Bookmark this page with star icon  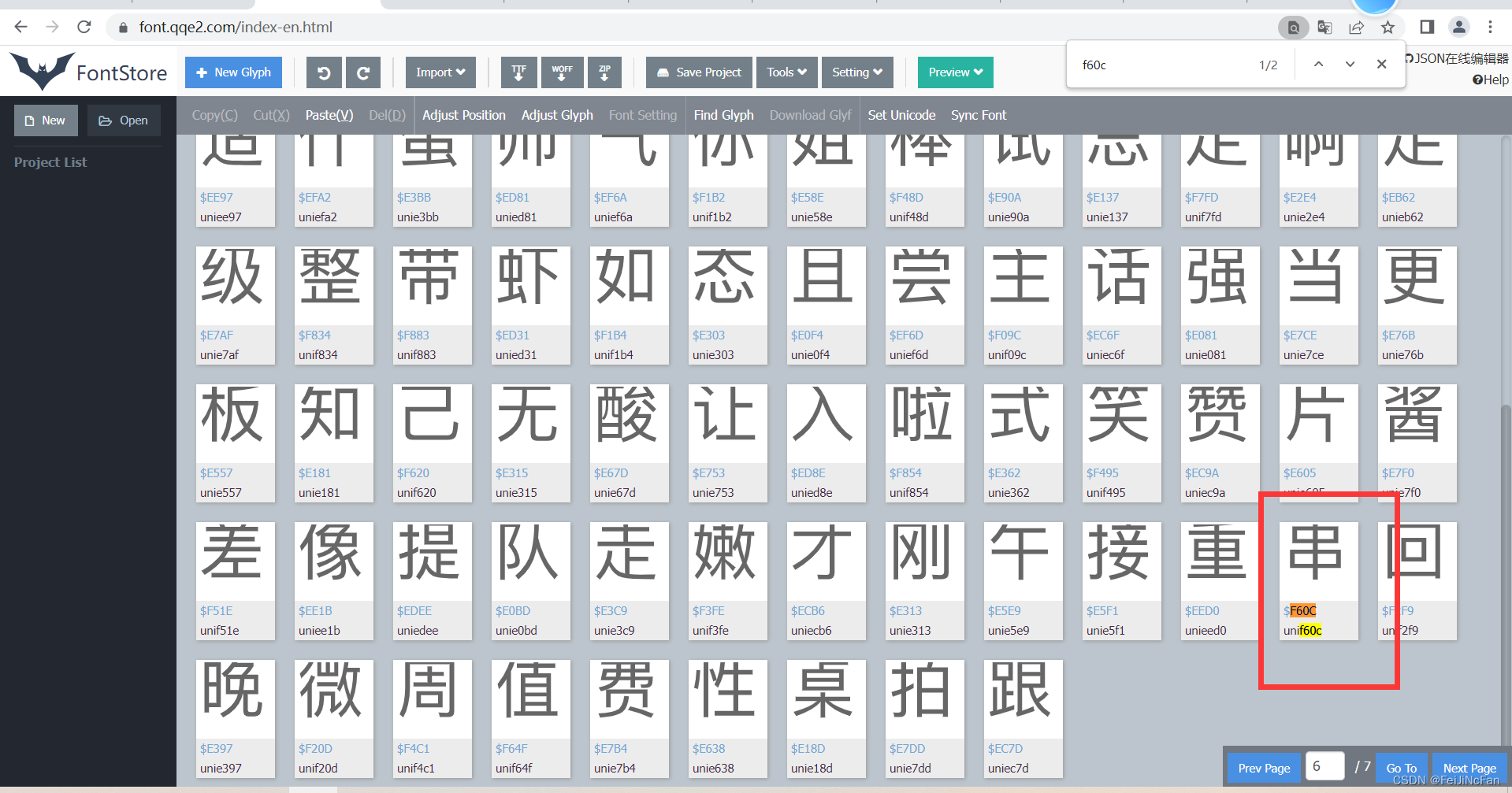tap(1388, 28)
